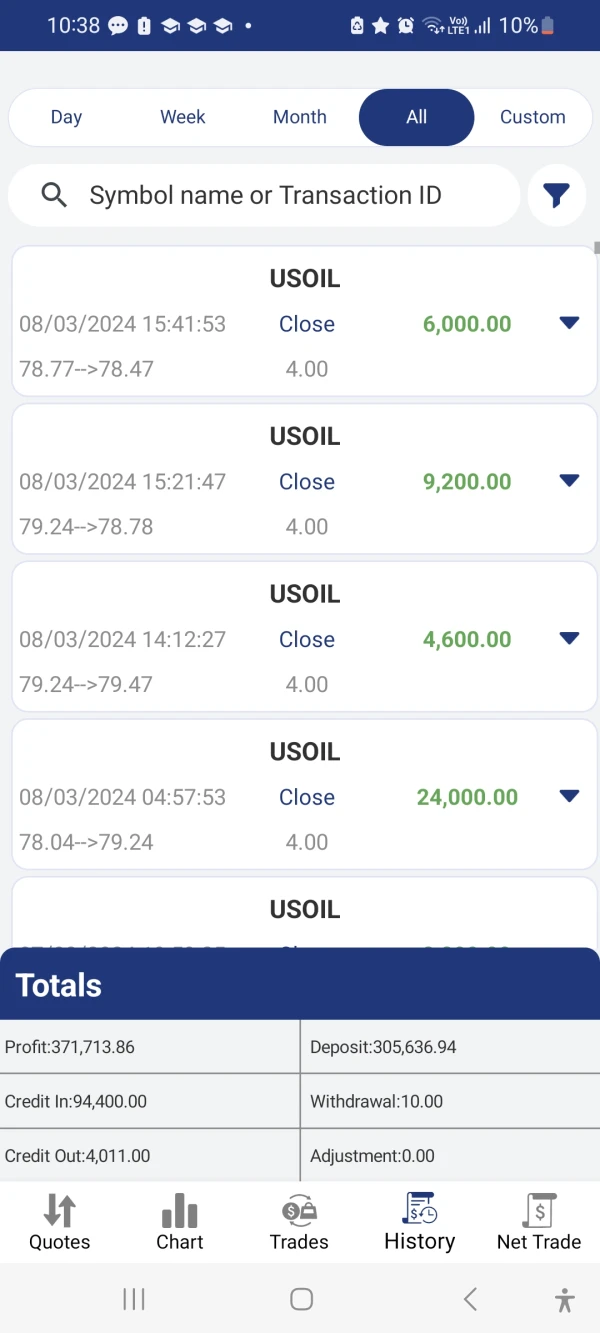Tap Android back navigation arrow
The image size is (600, 1333).
(470, 1299)
